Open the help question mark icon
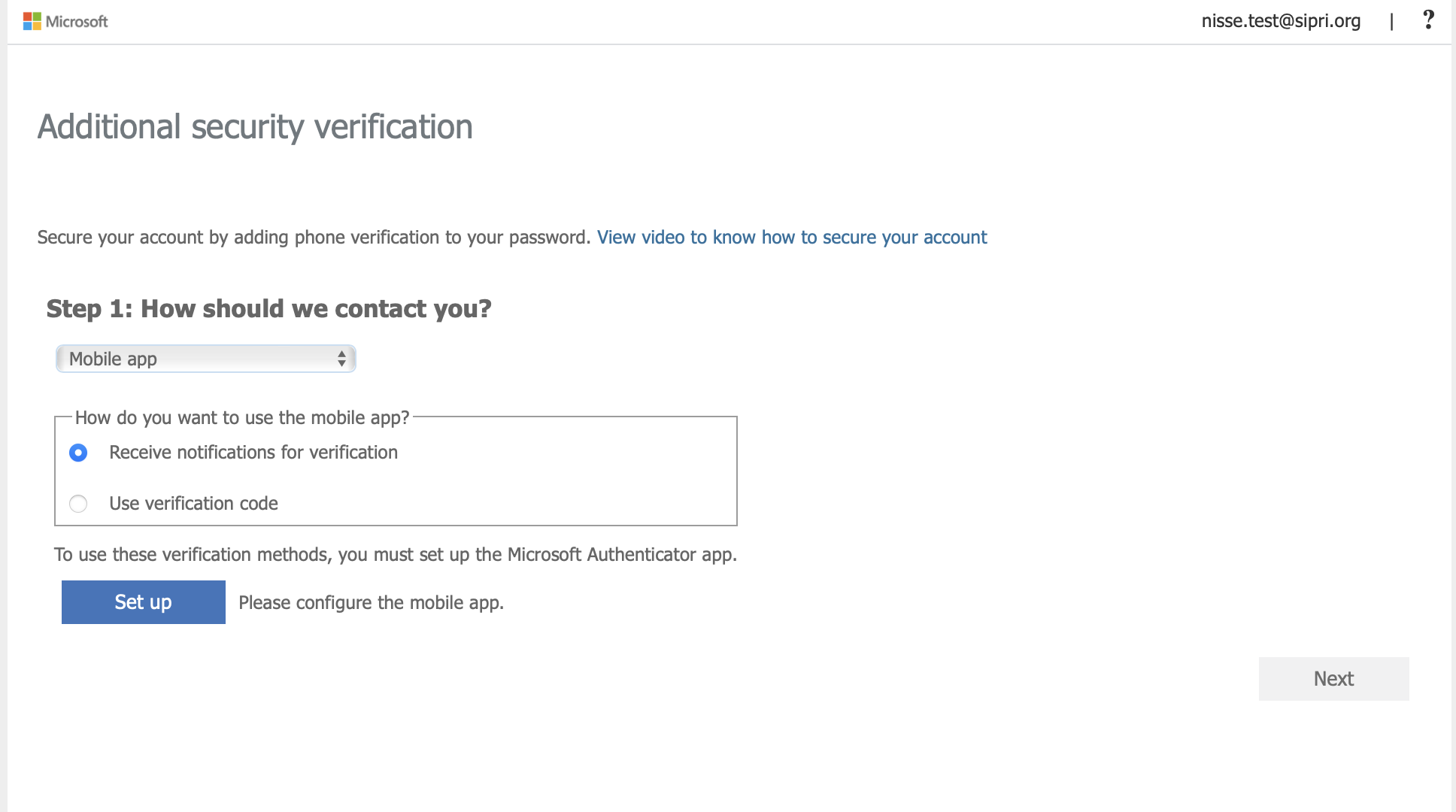This screenshot has width=1456, height=812. (x=1428, y=20)
